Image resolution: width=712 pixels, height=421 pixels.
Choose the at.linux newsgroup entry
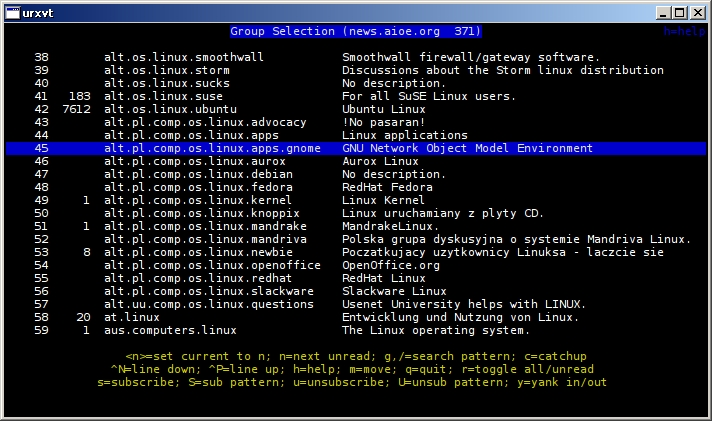point(132,317)
